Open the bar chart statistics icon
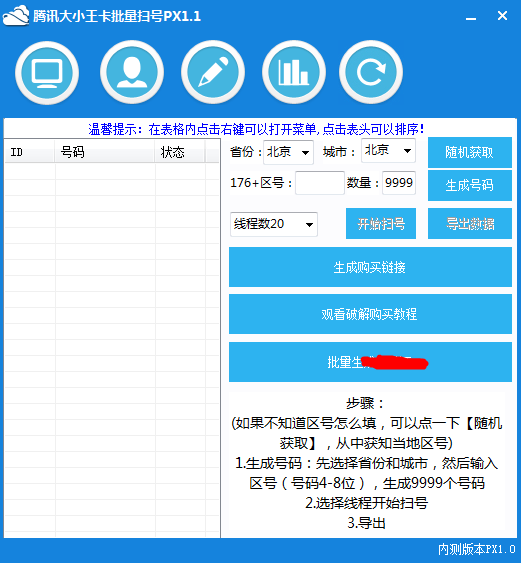Image resolution: width=521 pixels, height=563 pixels. [x=294, y=72]
